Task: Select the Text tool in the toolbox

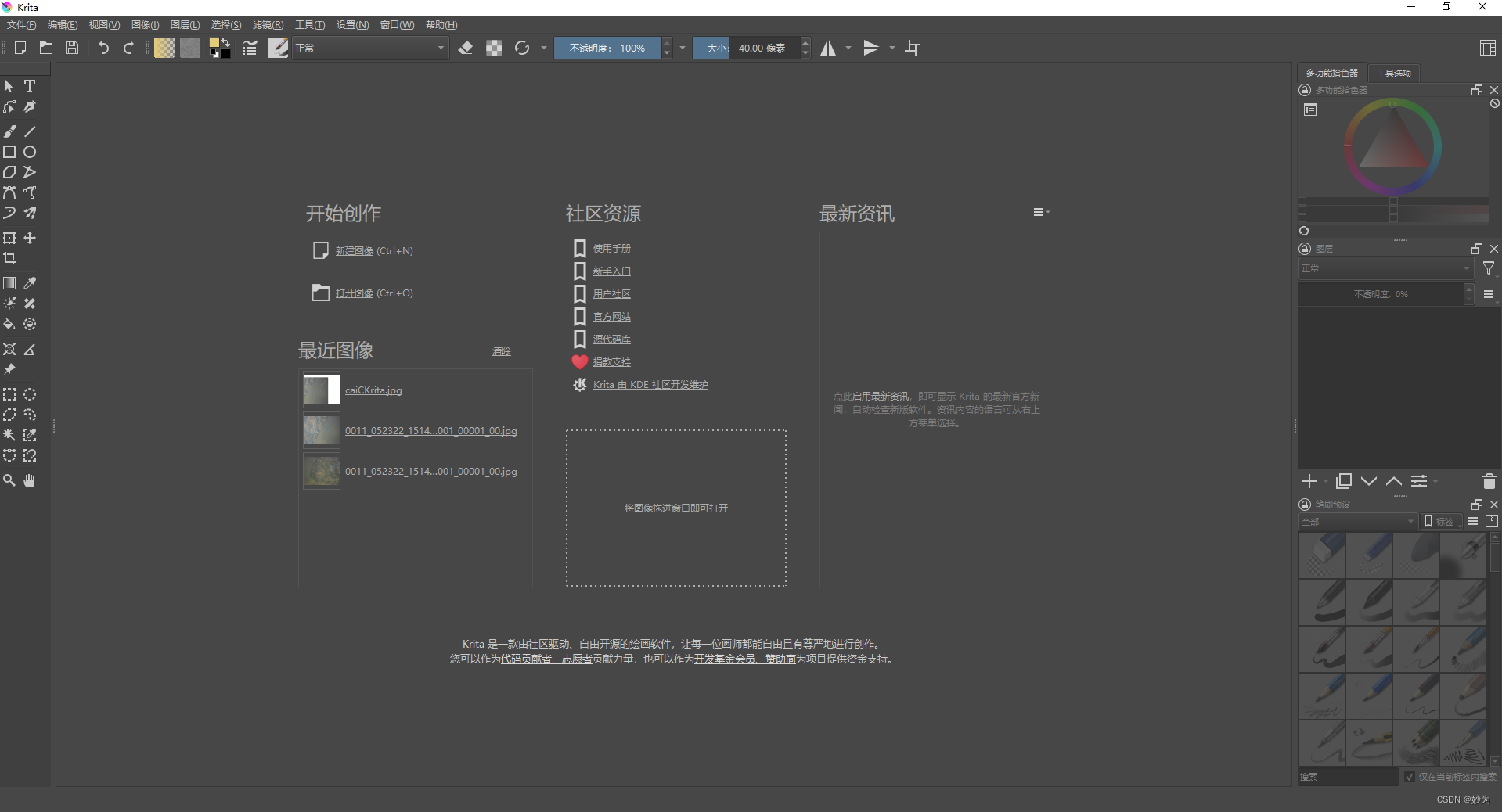Action: (30, 86)
